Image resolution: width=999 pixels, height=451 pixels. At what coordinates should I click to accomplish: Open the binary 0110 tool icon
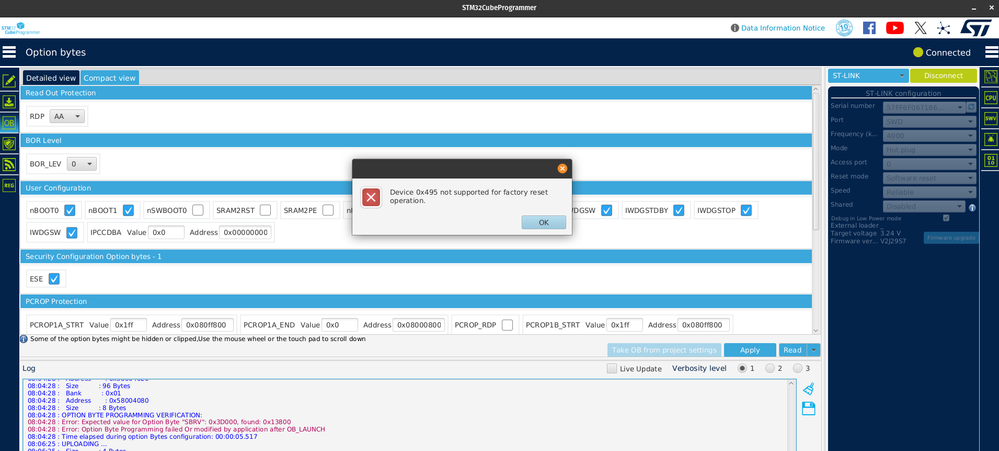(991, 159)
